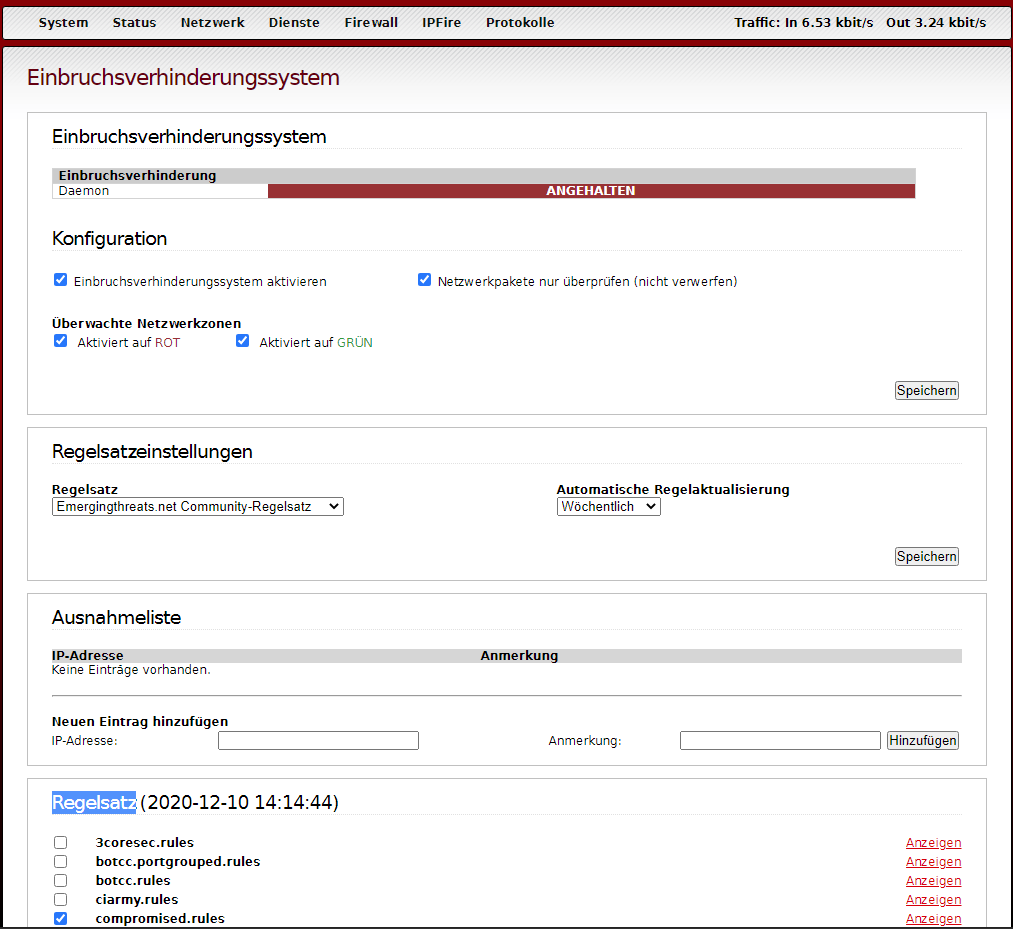The width and height of the screenshot is (1013, 929).
Task: Save Regelsatzeinstellungen with Speichern button
Action: click(926, 556)
